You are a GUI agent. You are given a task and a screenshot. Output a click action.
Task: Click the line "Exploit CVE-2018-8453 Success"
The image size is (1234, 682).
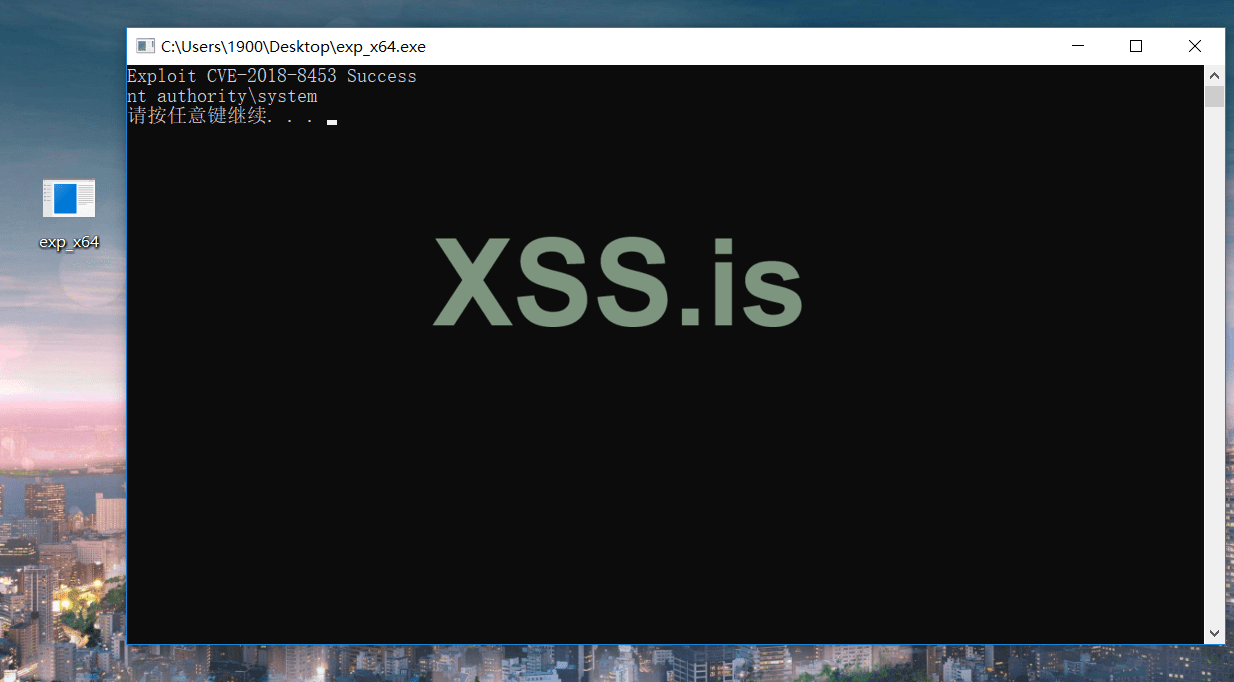pyautogui.click(x=272, y=76)
